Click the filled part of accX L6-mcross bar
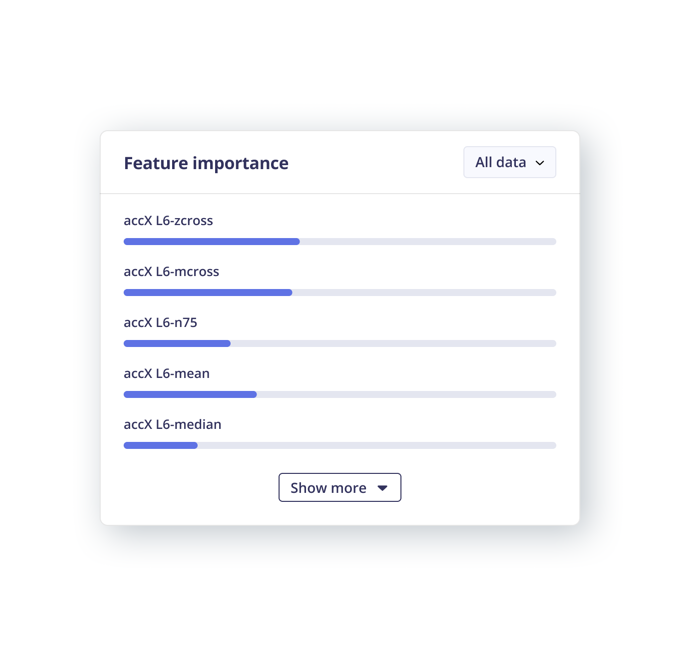680x657 pixels. pos(207,292)
